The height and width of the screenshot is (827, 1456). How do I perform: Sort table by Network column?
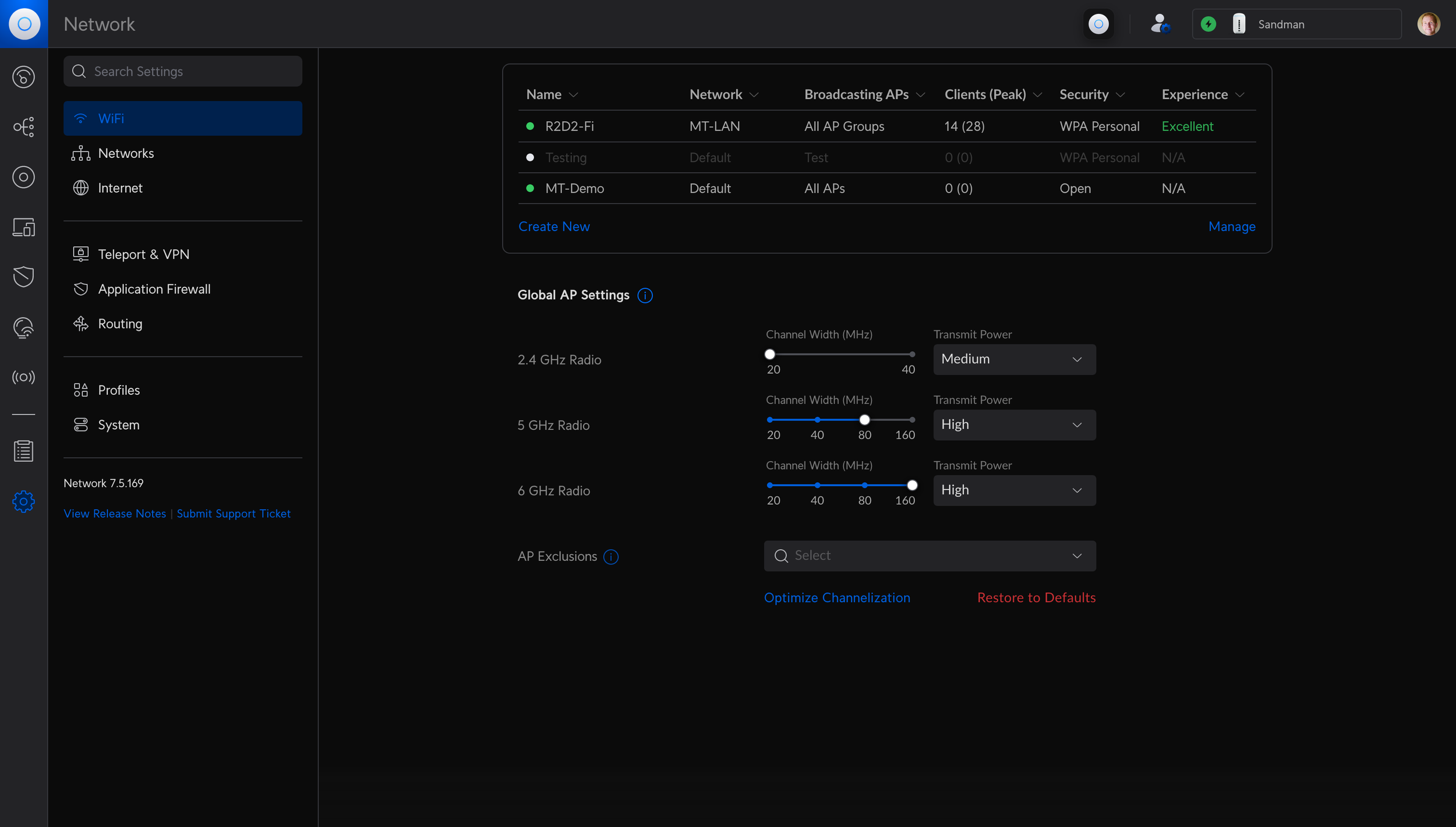pos(724,94)
